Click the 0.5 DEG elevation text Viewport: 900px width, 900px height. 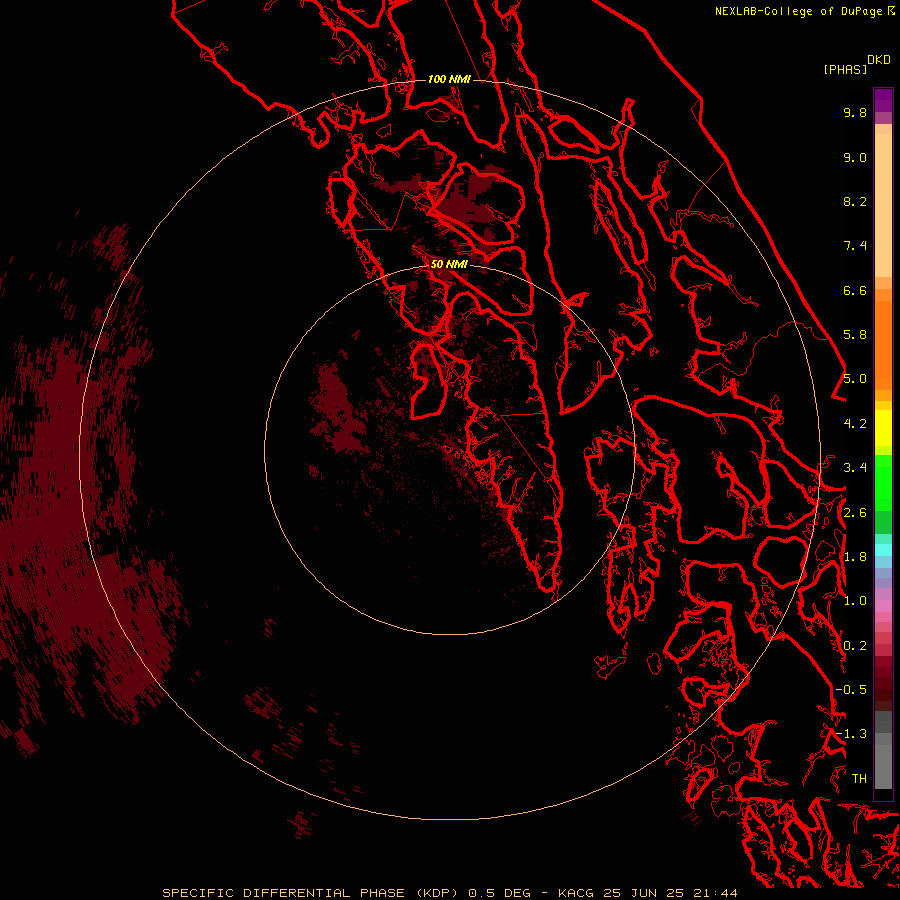[500, 893]
